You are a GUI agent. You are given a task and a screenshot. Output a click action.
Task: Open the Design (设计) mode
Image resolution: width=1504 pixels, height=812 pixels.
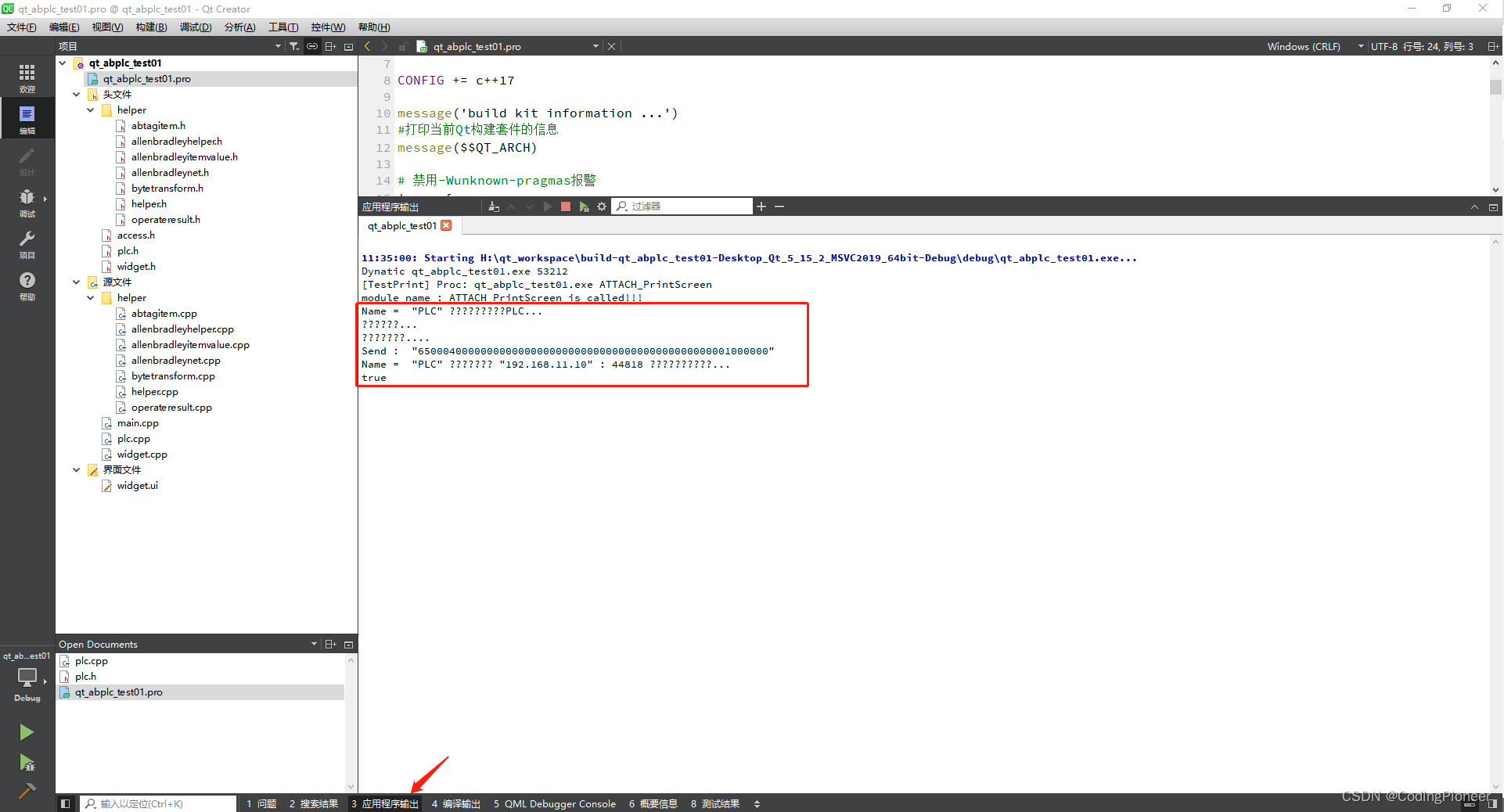coord(27,161)
